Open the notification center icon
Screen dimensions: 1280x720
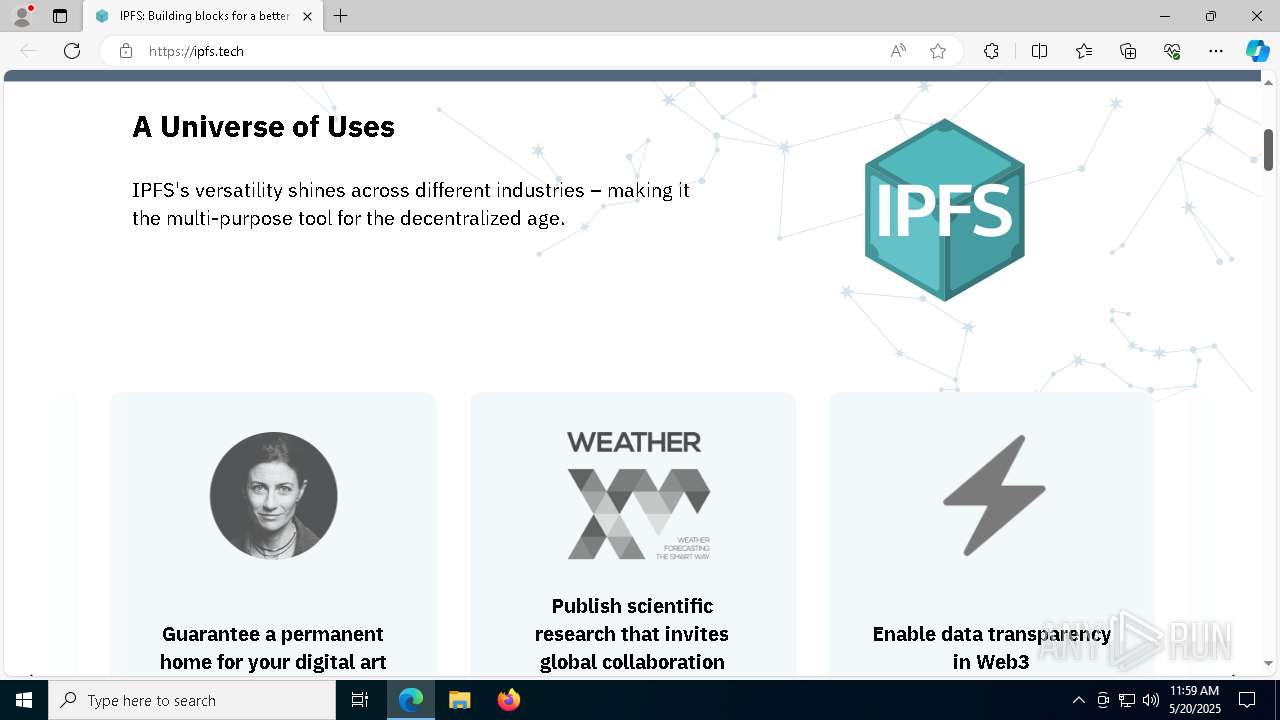click(1248, 700)
